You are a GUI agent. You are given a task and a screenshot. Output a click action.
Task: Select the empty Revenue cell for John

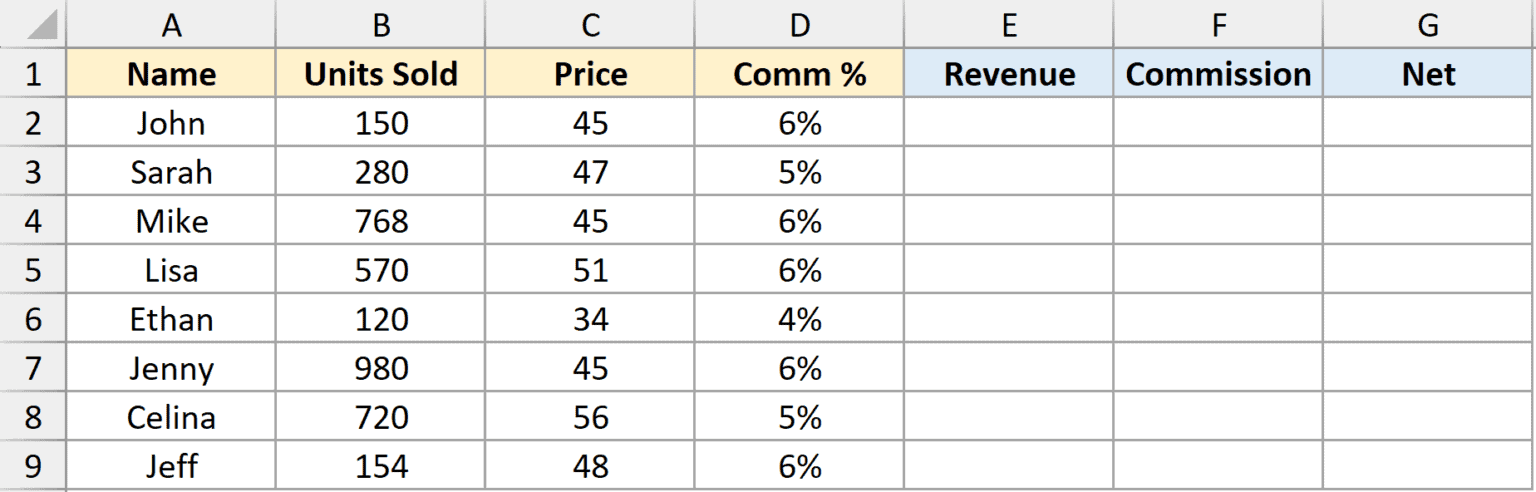[x=1009, y=123]
